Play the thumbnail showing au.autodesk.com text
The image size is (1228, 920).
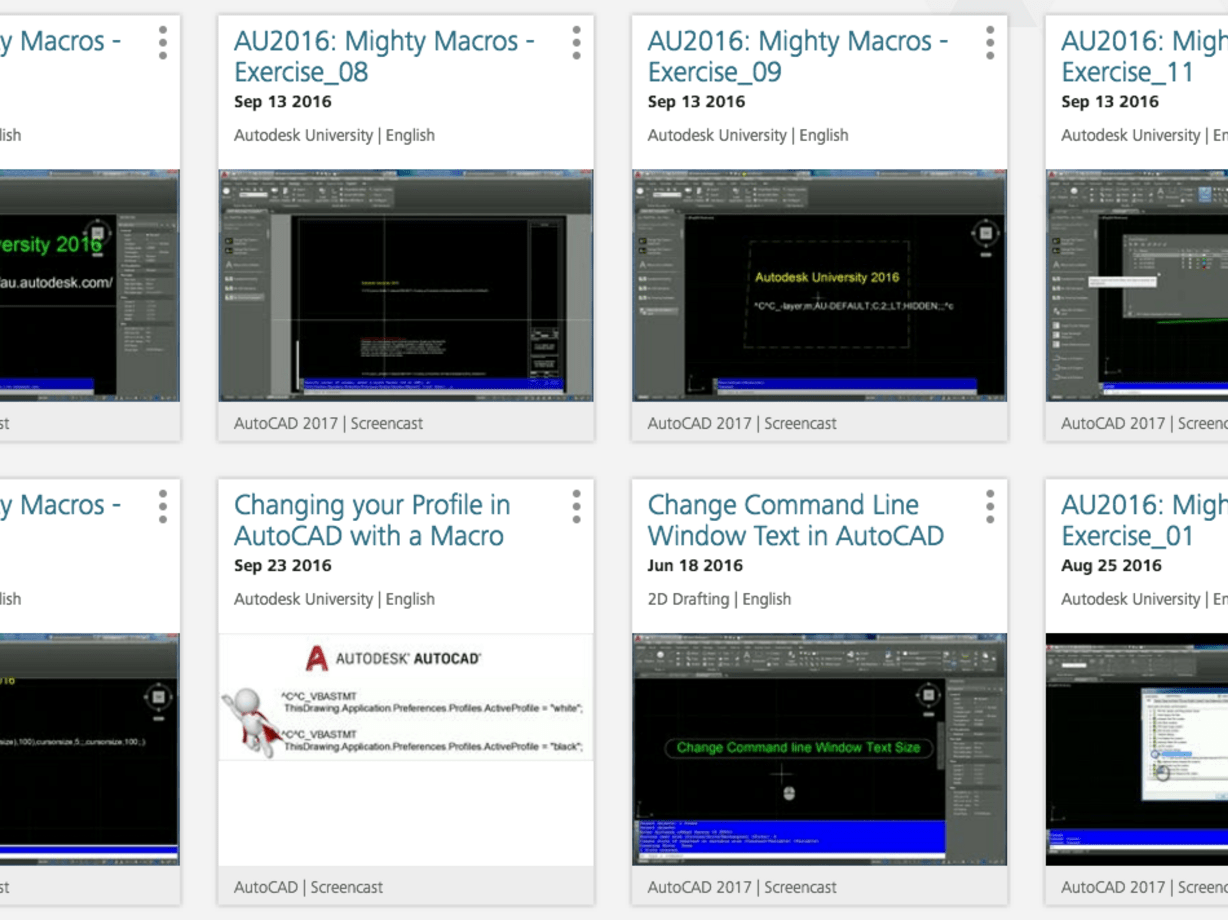tap(90, 285)
